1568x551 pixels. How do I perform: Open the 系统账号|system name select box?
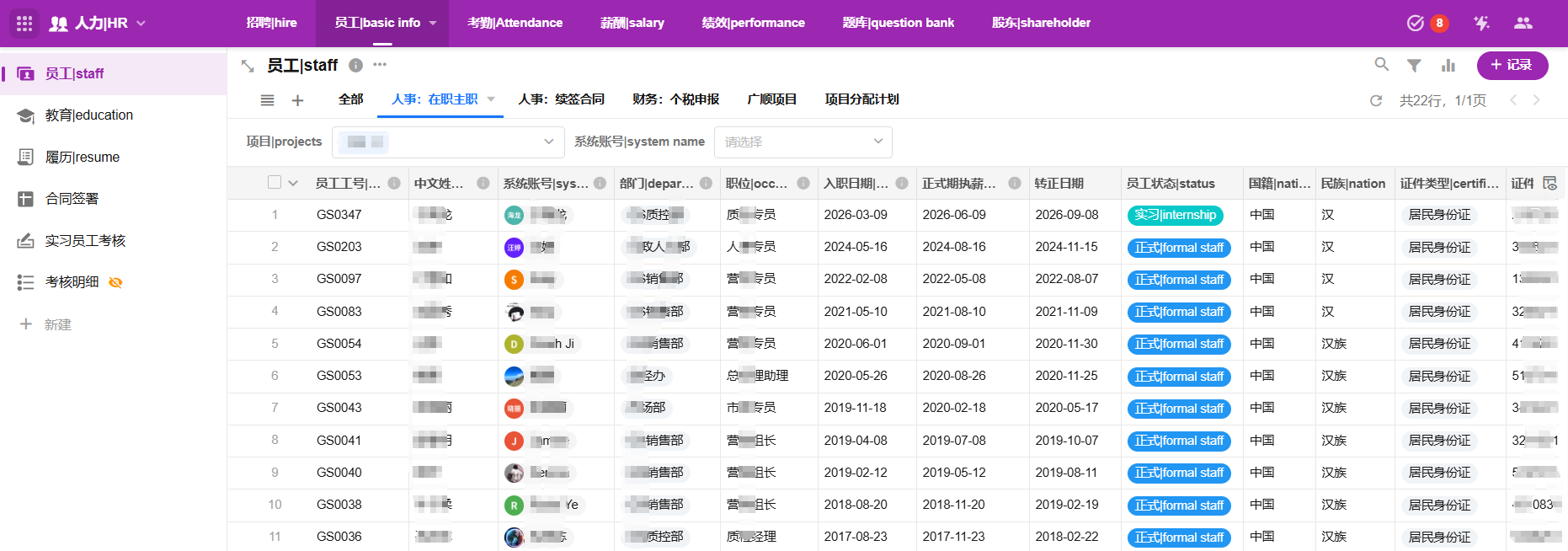click(803, 142)
